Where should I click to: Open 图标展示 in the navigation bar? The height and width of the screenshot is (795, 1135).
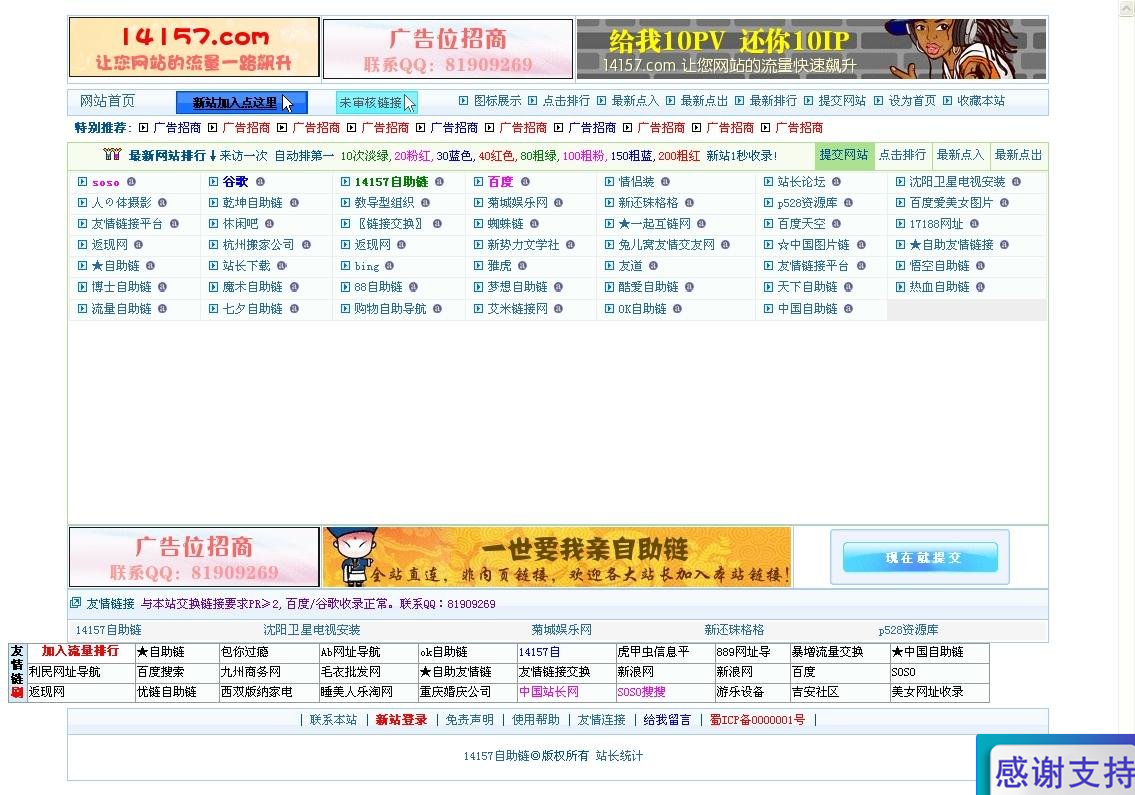tap(497, 101)
